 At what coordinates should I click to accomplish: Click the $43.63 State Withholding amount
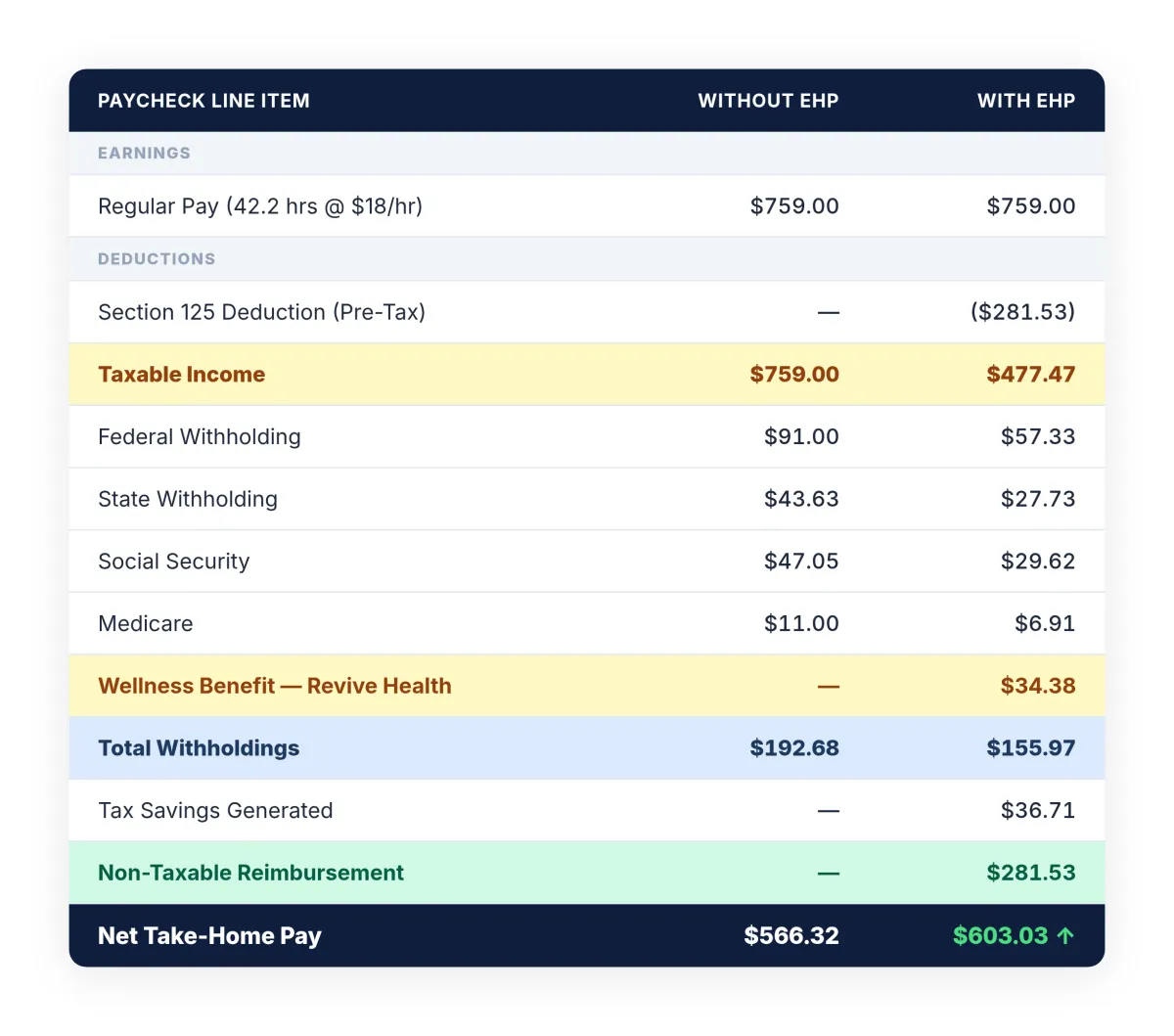point(801,499)
